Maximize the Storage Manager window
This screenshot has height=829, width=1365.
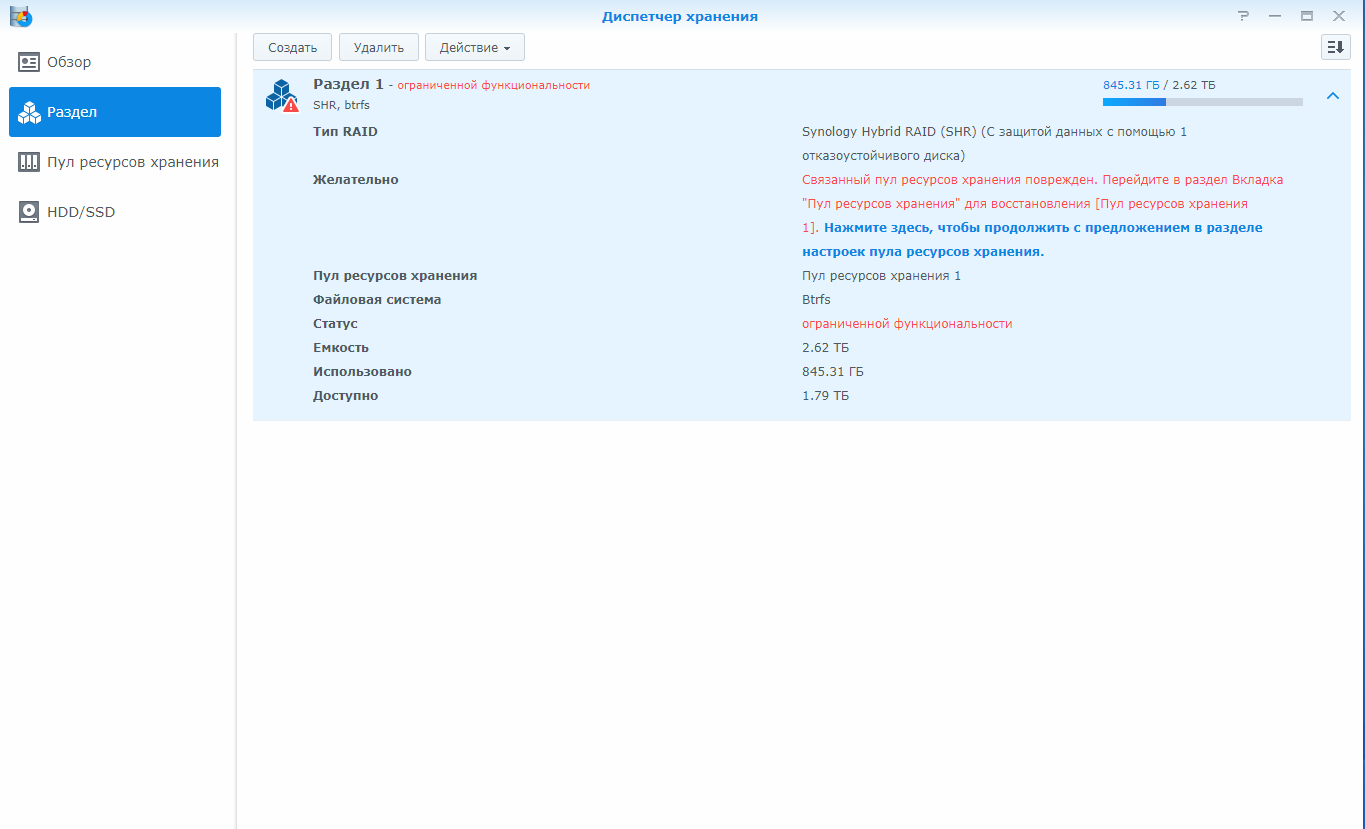(1306, 16)
